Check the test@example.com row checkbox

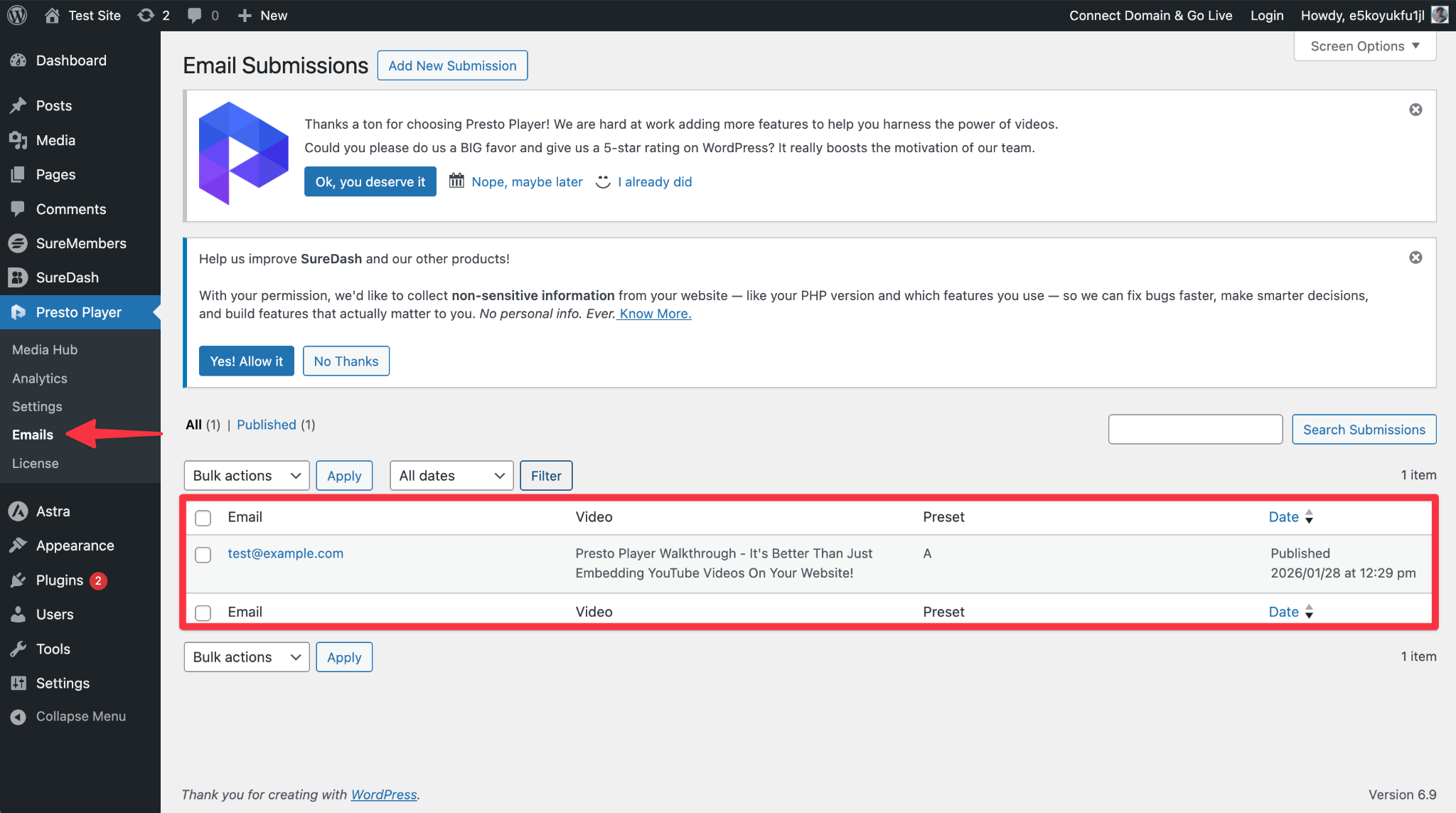pos(203,555)
